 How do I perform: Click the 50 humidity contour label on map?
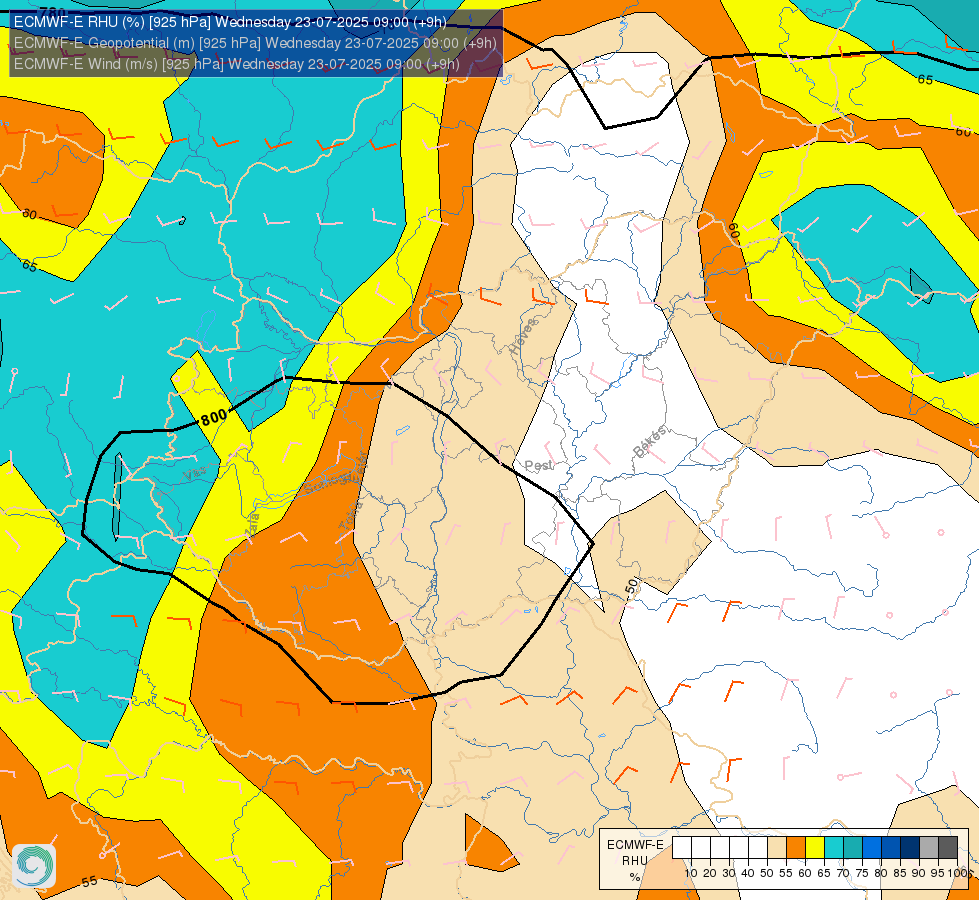(632, 586)
